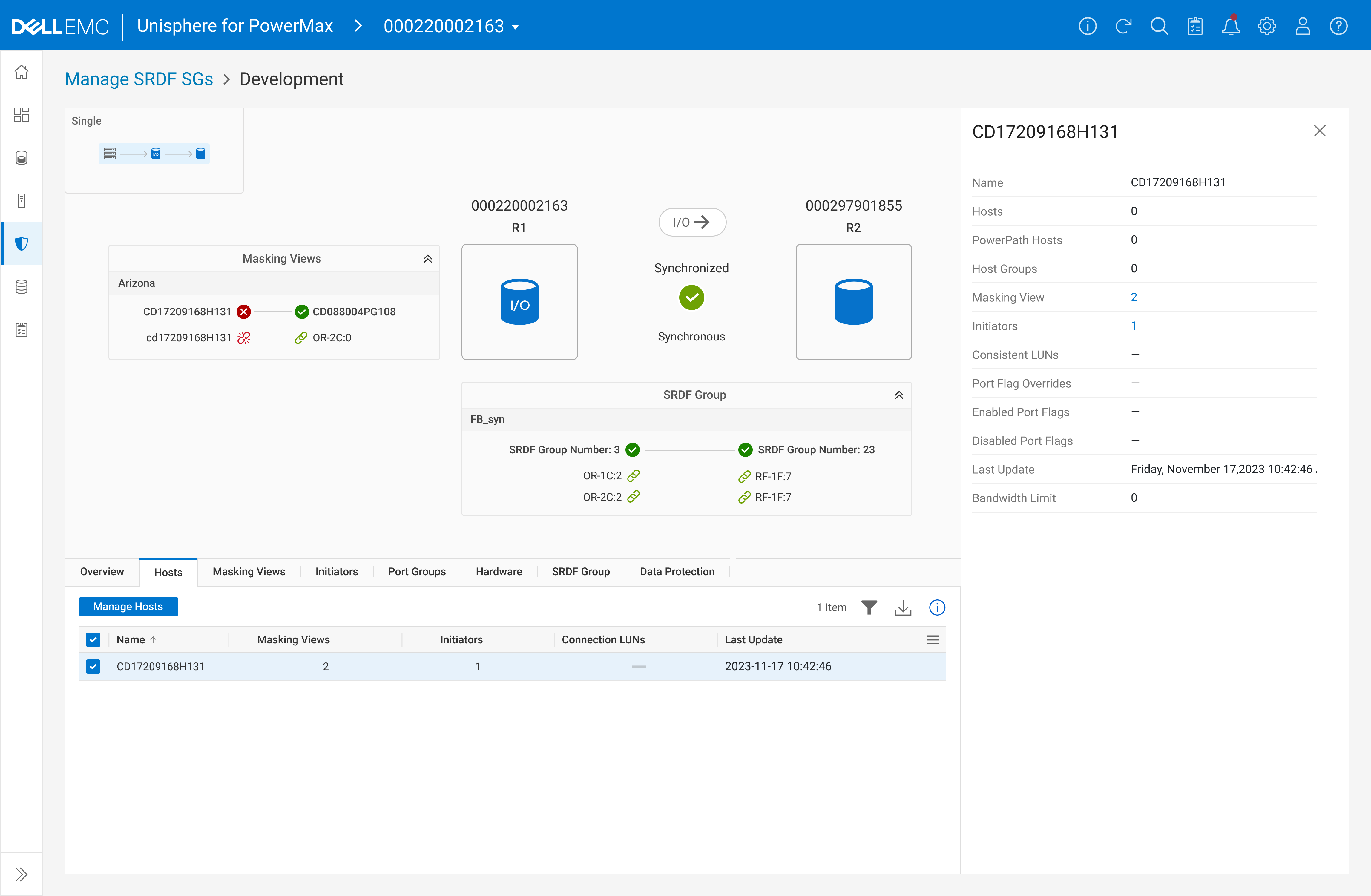Click the settings gear icon
The width and height of the screenshot is (1371, 896).
coord(1267,26)
